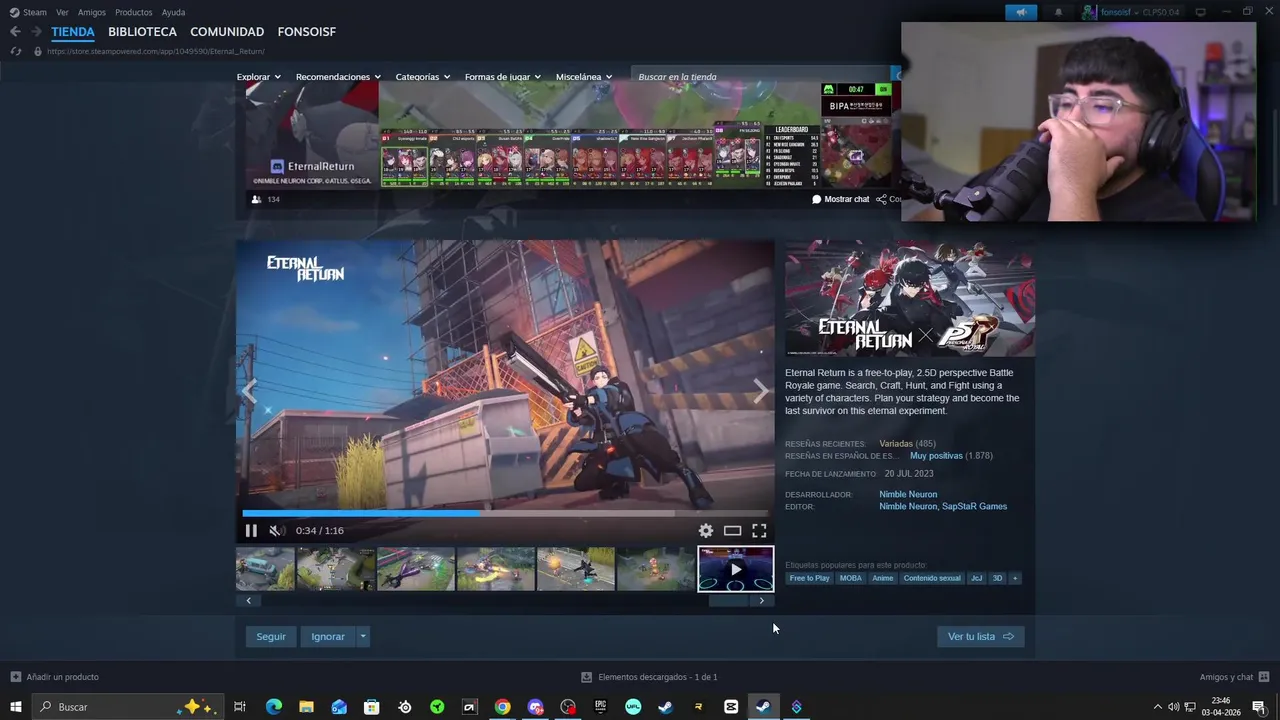Open Steam notifications bell
Viewport: 1280px width, 720px height.
(1058, 12)
